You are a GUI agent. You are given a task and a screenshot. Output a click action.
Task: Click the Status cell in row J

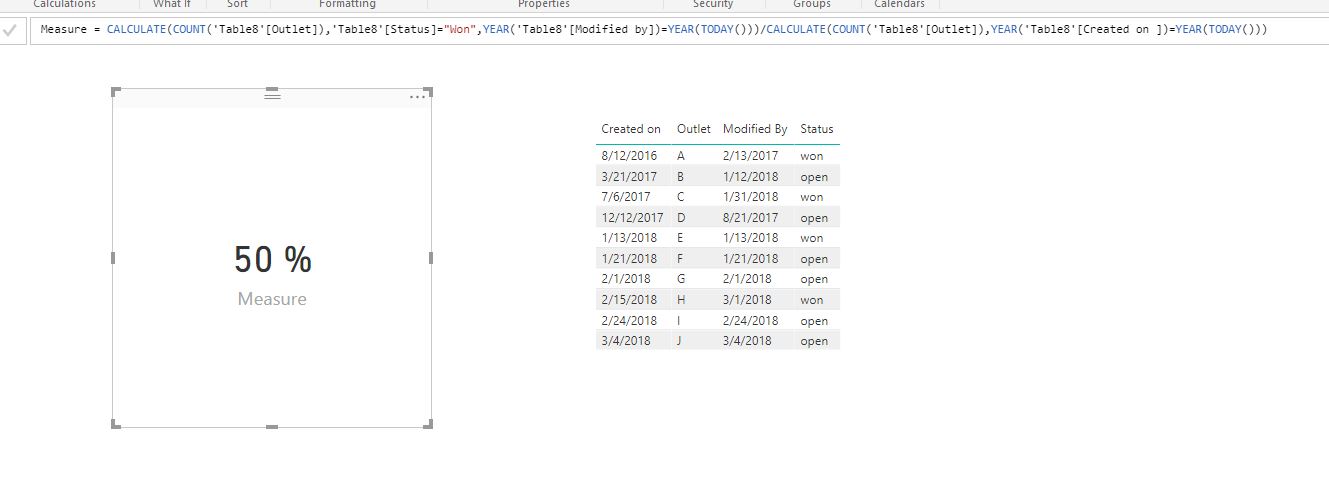pyautogui.click(x=814, y=341)
